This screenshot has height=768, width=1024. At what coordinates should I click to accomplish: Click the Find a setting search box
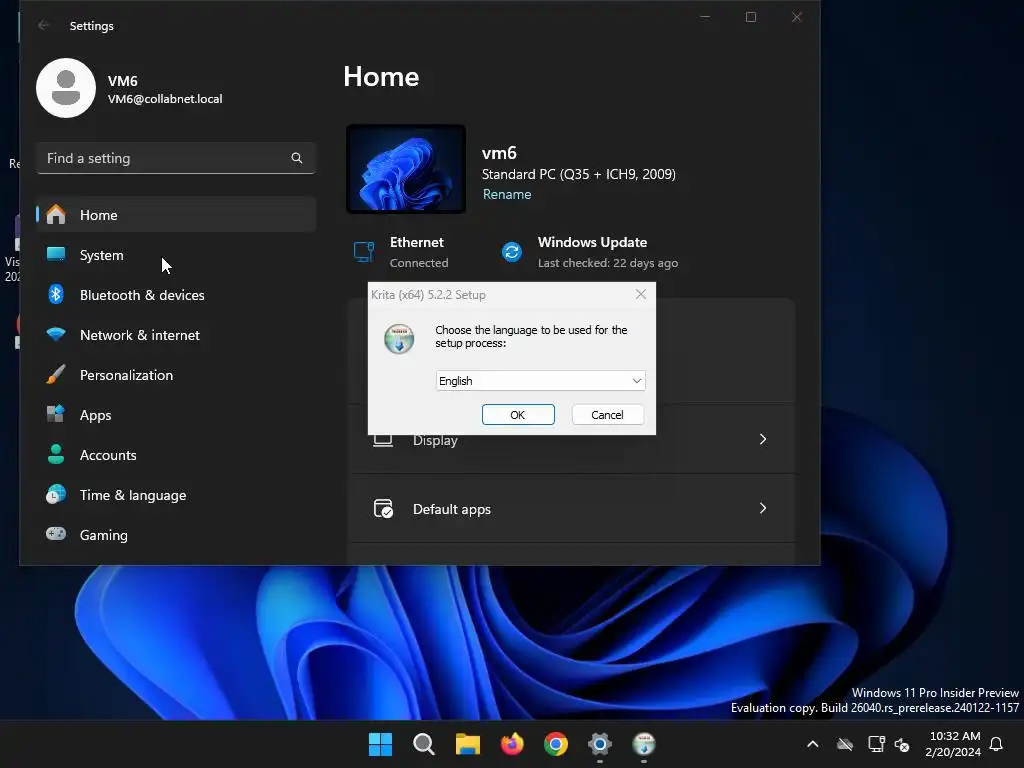(x=176, y=158)
